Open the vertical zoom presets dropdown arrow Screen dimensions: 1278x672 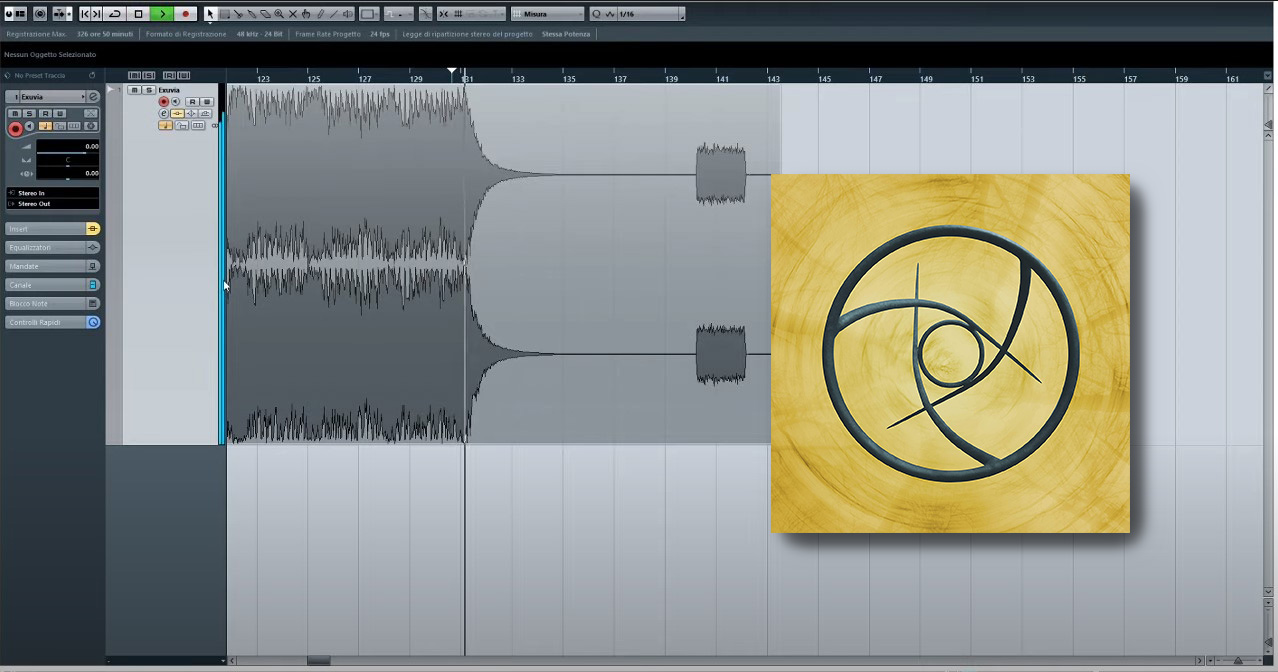[1268, 603]
